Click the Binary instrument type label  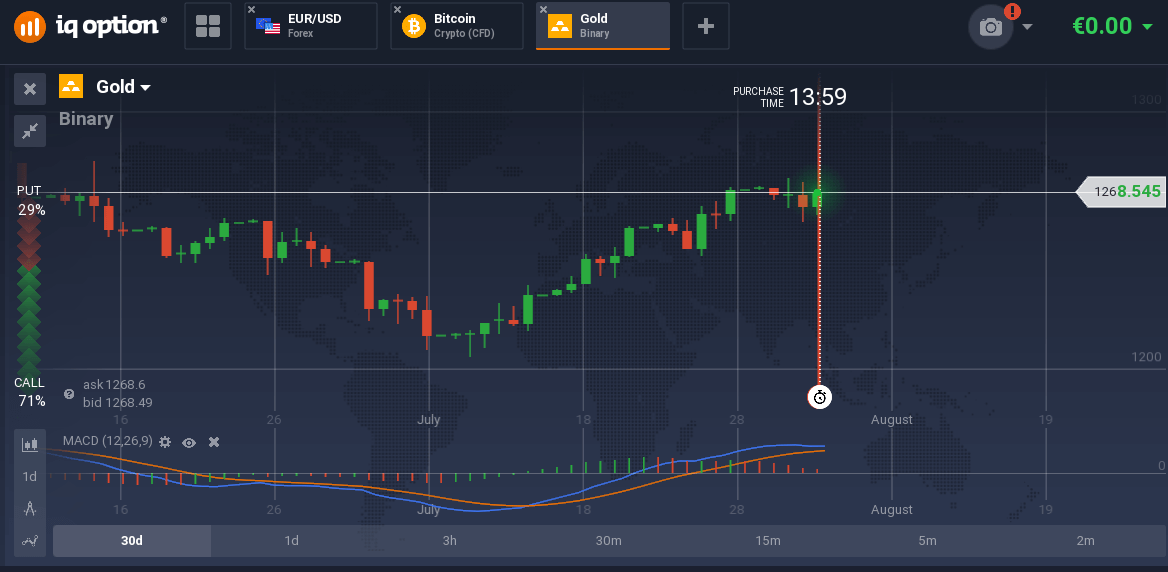[x=86, y=119]
